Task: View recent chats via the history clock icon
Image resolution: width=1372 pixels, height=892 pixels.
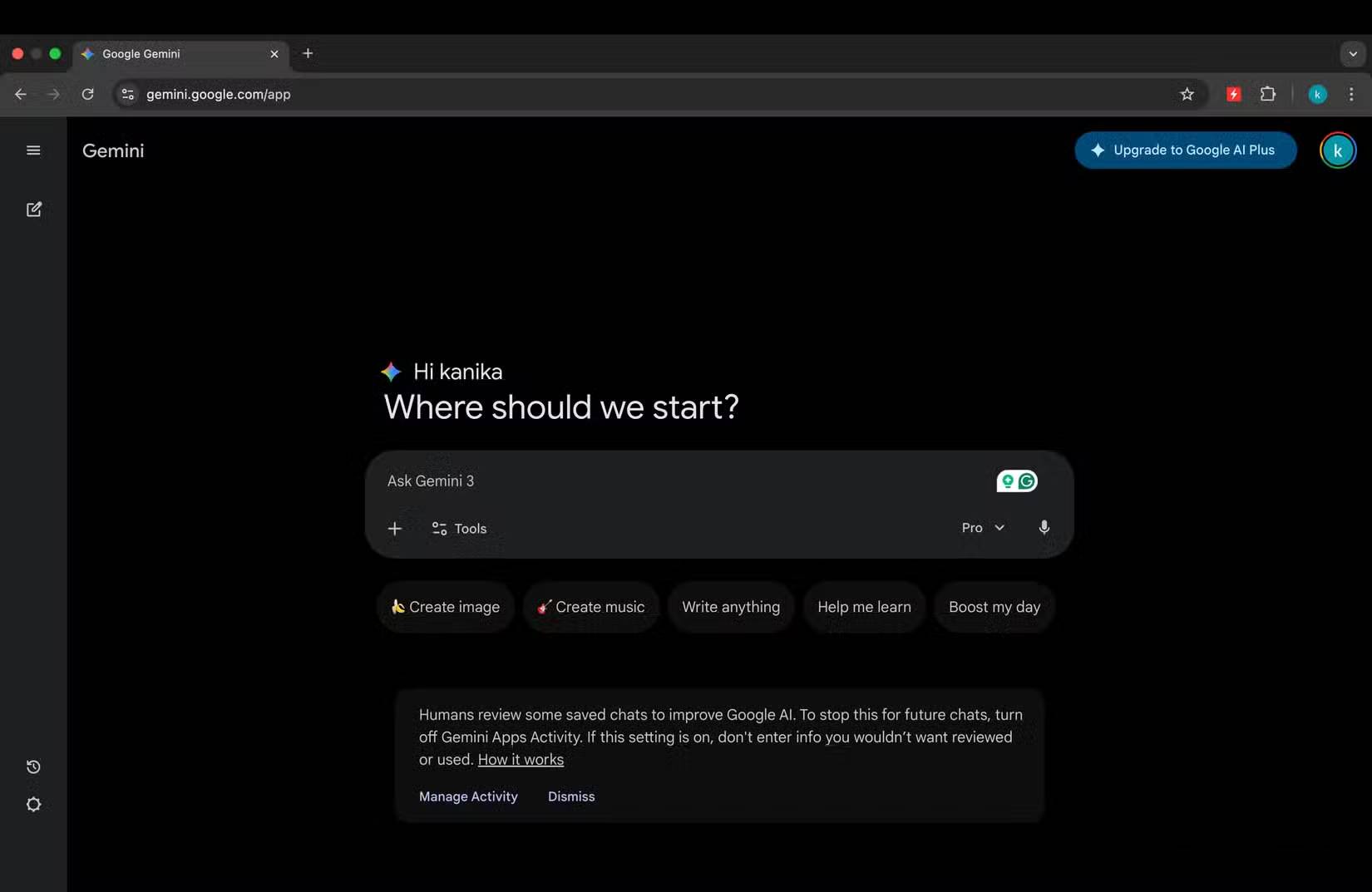Action: point(33,766)
